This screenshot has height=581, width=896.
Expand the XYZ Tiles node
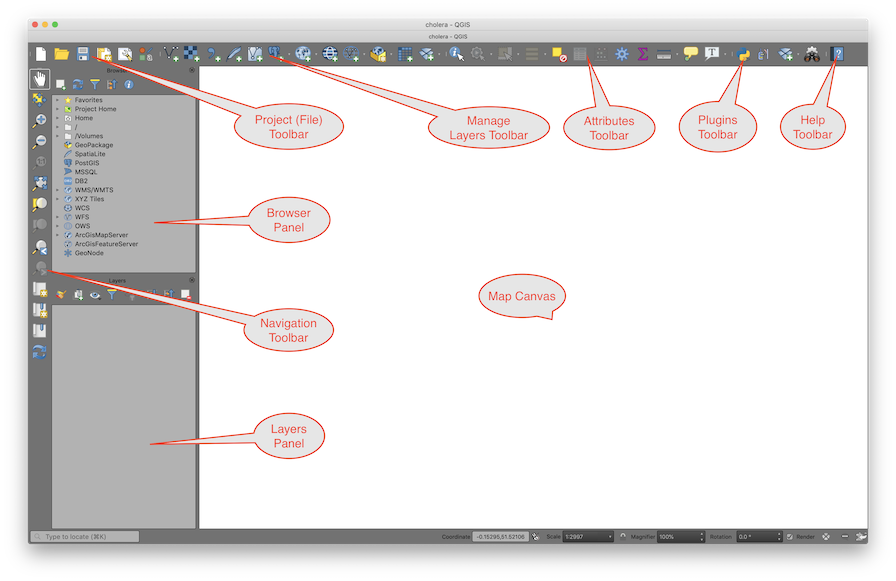coord(57,199)
